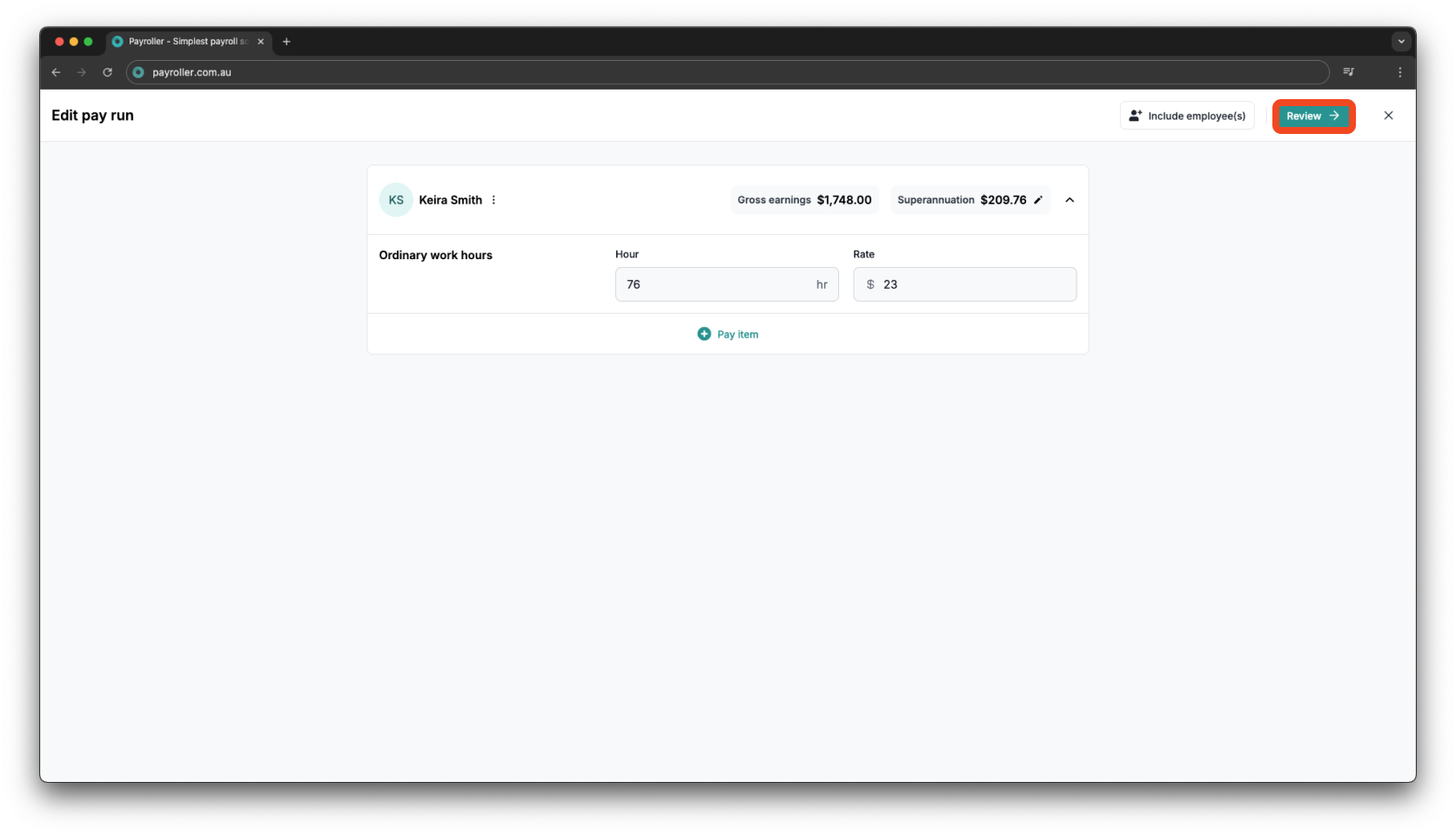Reload the payroller.com.au page
Viewport: 1456px width, 835px height.
(x=107, y=72)
